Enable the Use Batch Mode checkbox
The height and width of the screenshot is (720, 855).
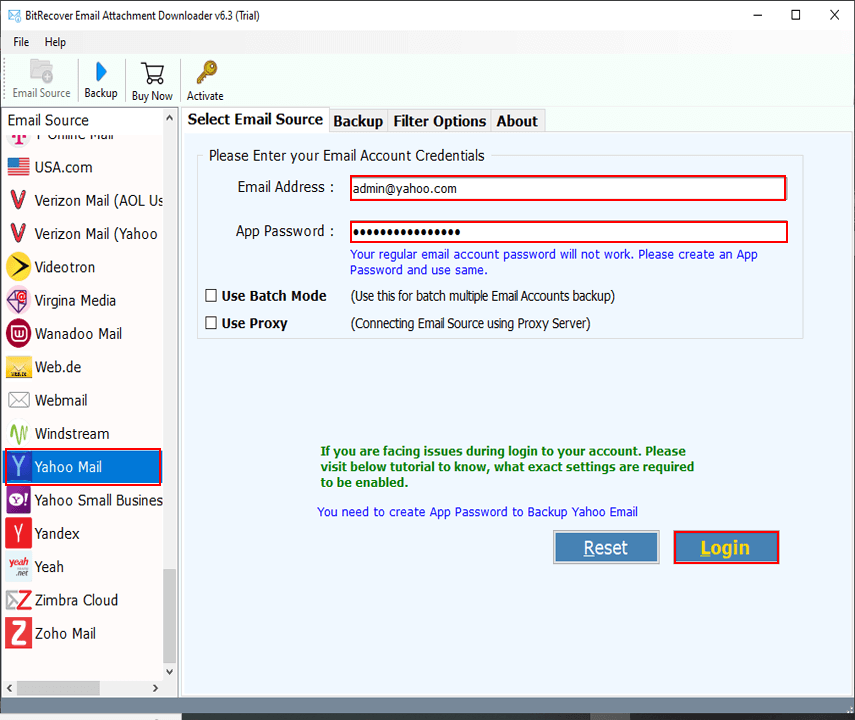point(211,296)
